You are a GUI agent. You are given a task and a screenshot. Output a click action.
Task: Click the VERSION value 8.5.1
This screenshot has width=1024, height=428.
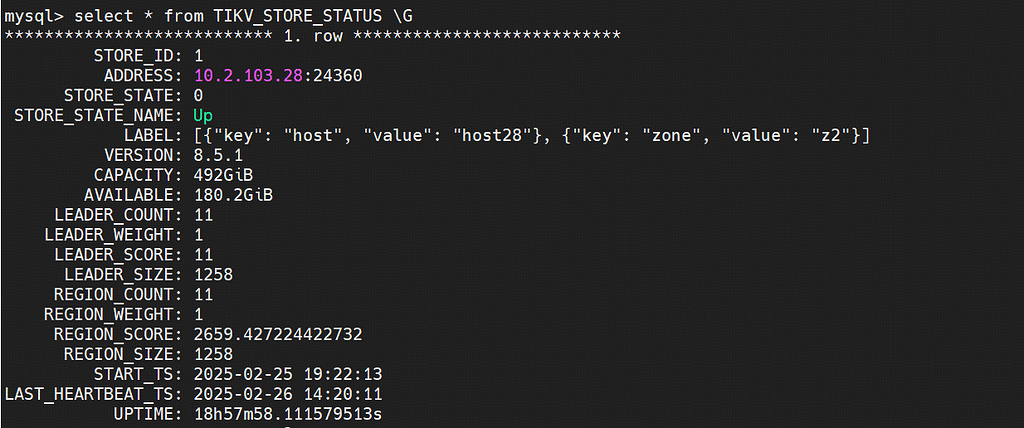point(217,155)
